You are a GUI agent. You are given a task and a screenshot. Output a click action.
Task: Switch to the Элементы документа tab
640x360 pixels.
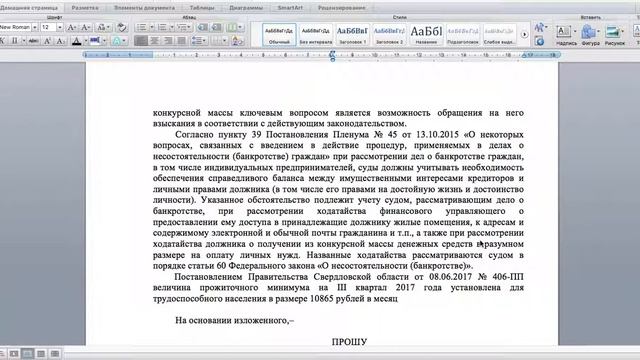coord(144,8)
